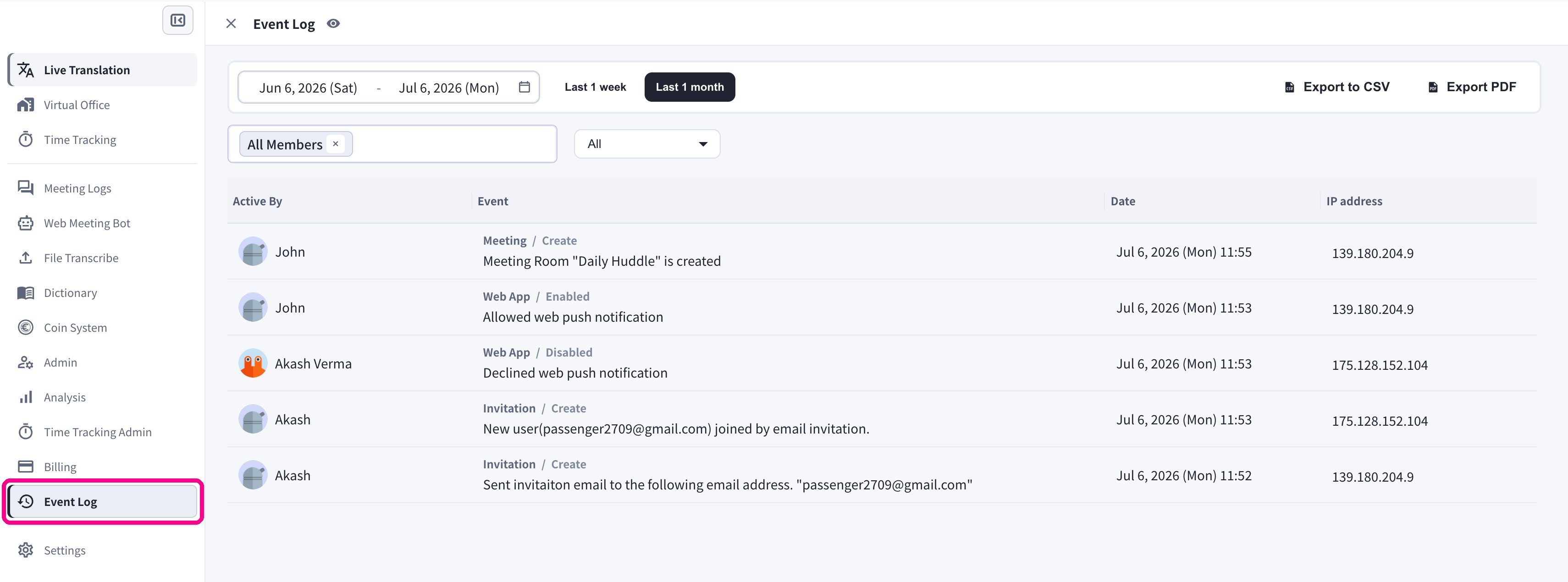Screen dimensions: 1568x582
Task: Click the Event Log history icon
Action: pyautogui.click(x=26, y=501)
